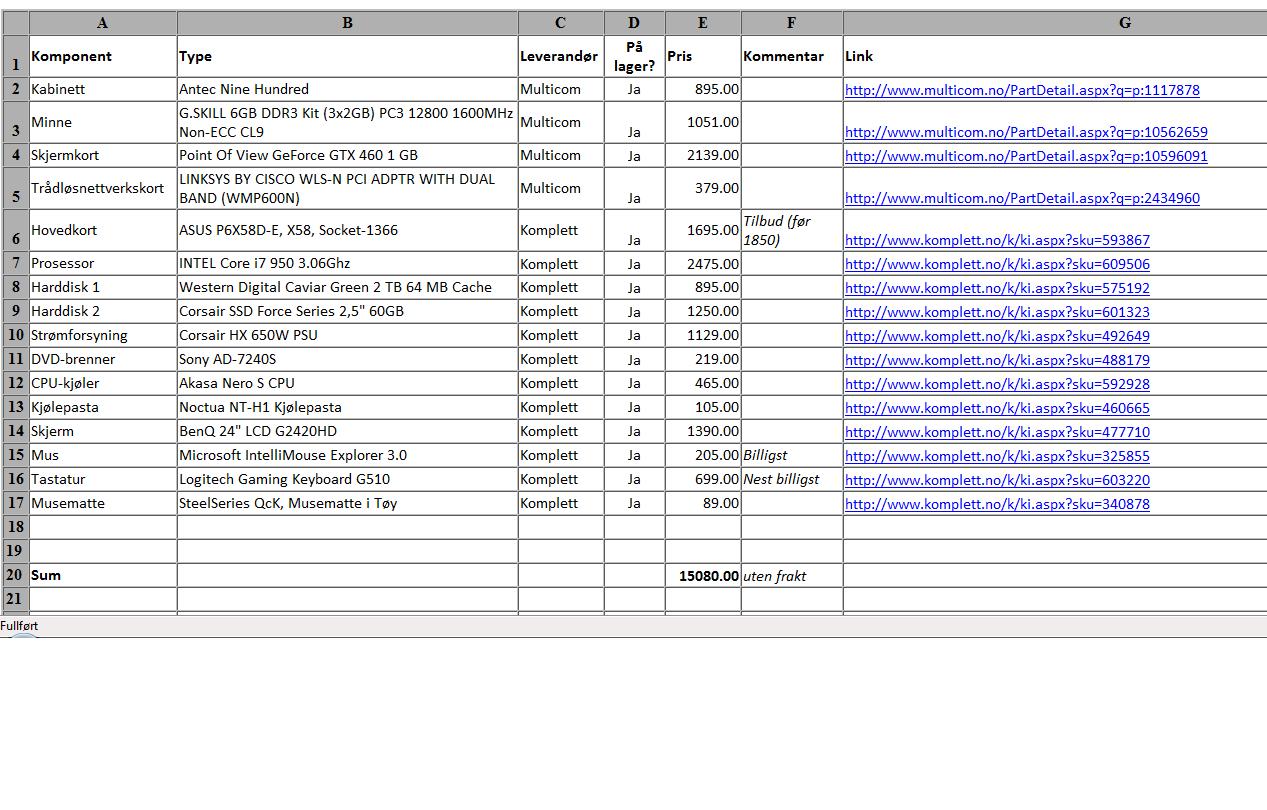This screenshot has height=810, width=1267.
Task: Select the Sony AD-7240S cell
Action: (x=347, y=359)
